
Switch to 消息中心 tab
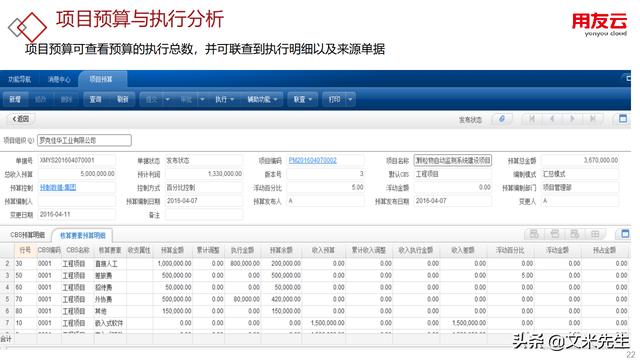(59, 79)
